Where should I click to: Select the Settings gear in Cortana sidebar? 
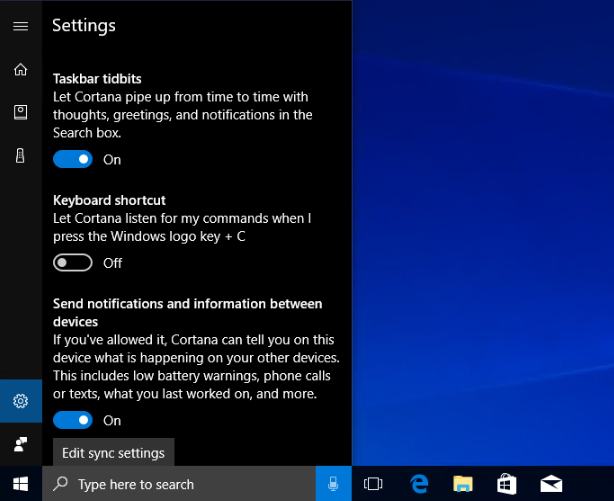tap(21, 401)
